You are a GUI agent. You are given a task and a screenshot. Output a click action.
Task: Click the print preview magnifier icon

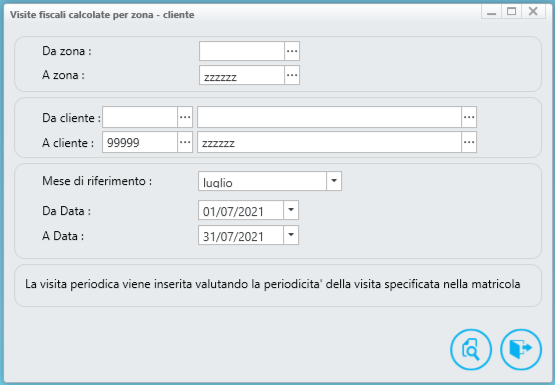[x=471, y=350]
